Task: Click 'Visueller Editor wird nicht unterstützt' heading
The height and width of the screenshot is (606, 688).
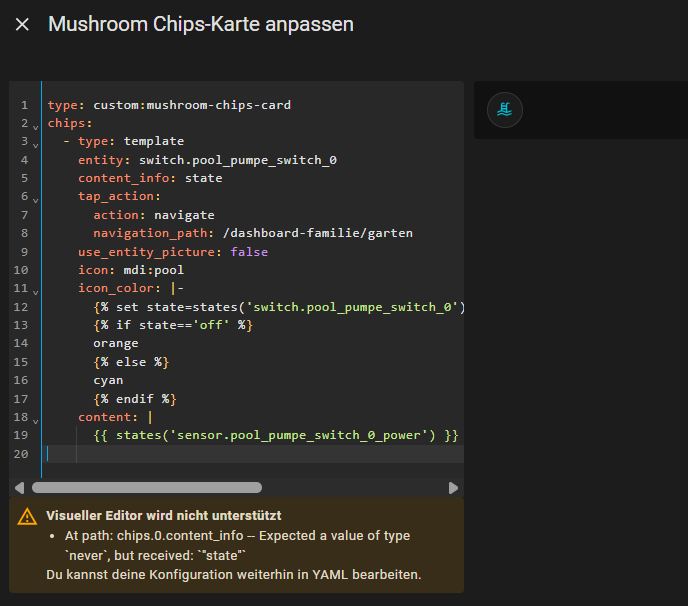Action: pos(164,516)
